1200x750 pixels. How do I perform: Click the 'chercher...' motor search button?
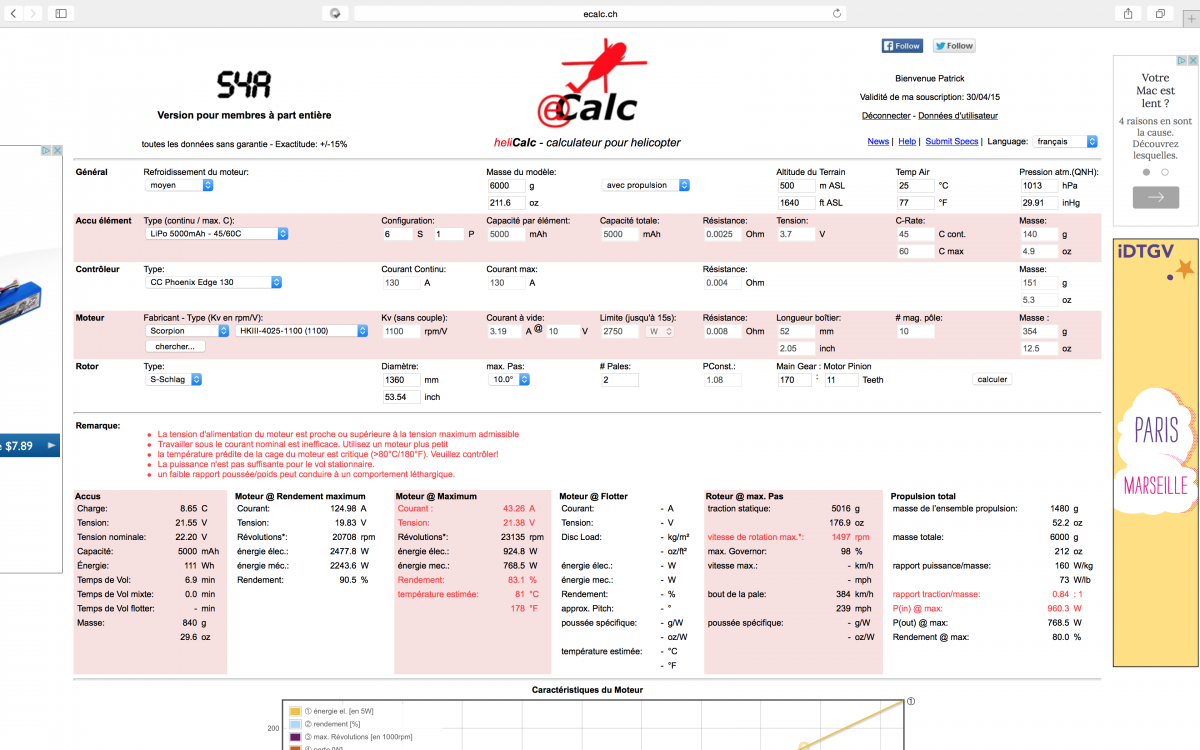[x=175, y=347]
